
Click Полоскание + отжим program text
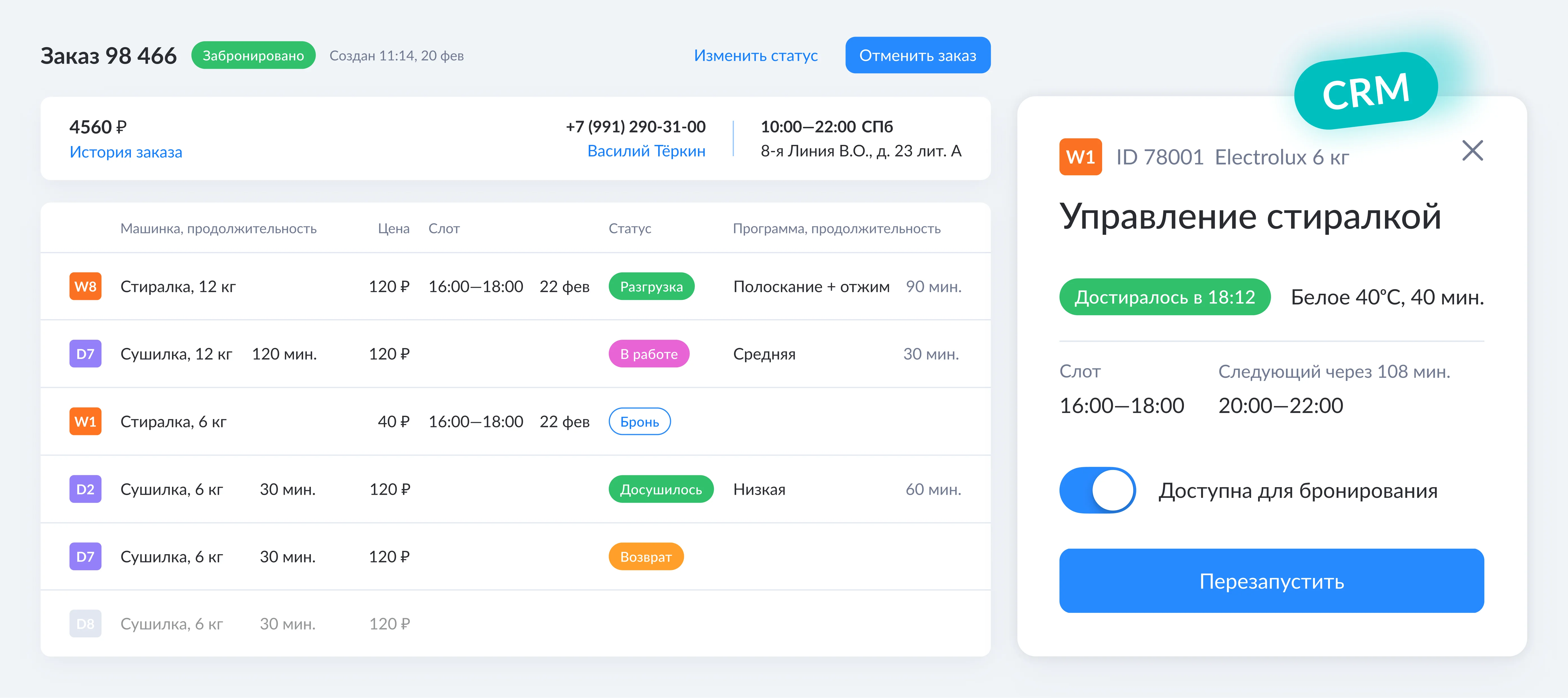tap(811, 287)
